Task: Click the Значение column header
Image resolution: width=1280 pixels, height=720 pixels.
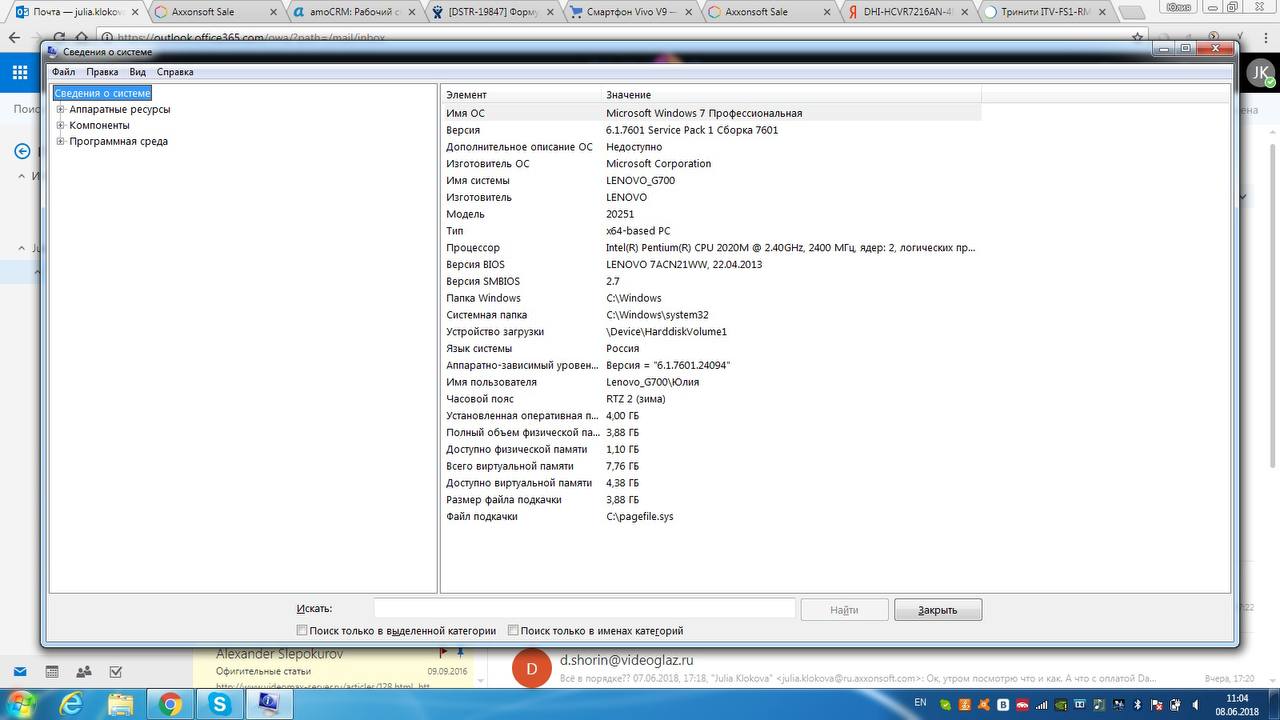Action: pos(791,94)
